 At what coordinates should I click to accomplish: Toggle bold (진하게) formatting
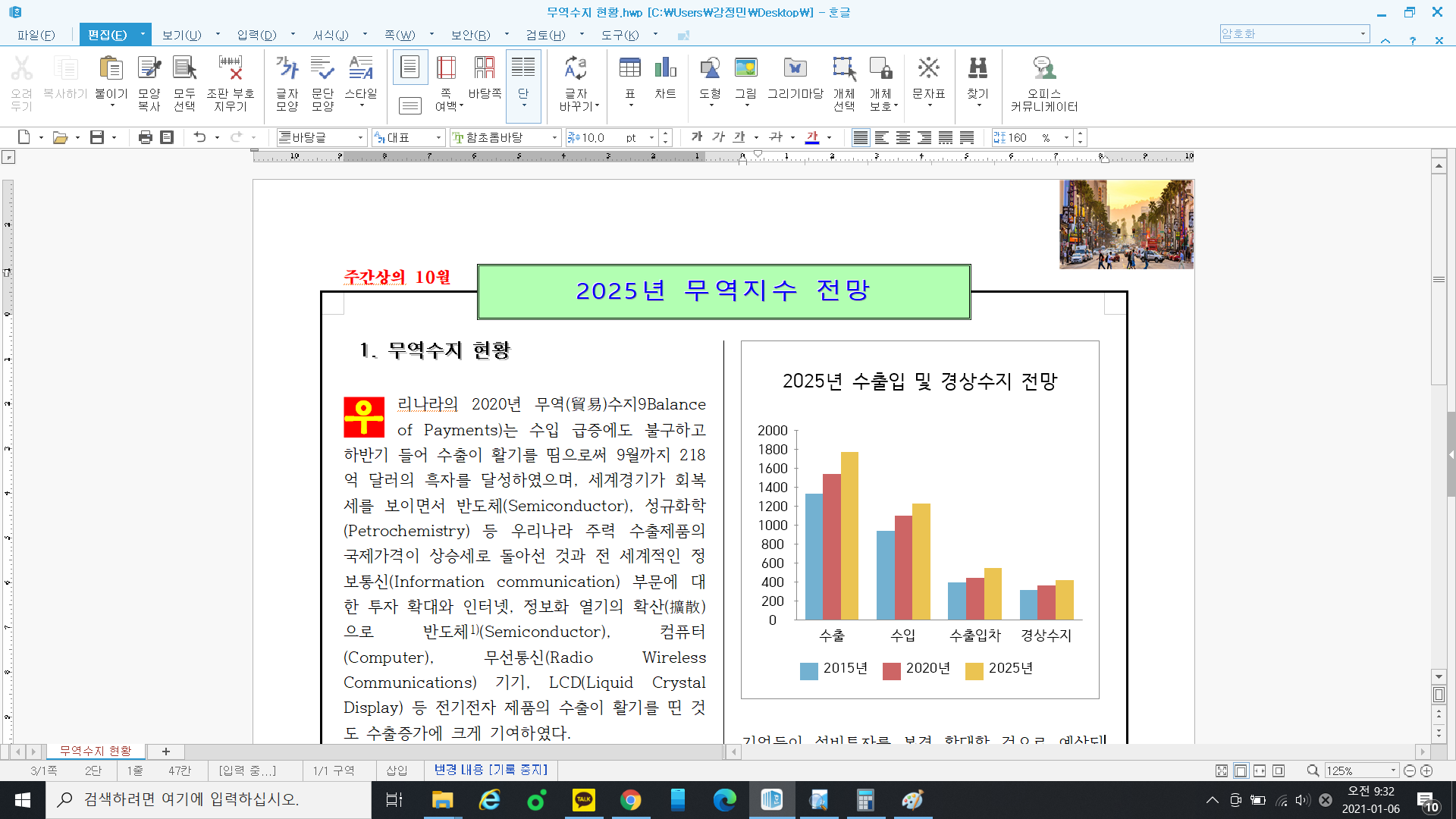pyautogui.click(x=697, y=137)
